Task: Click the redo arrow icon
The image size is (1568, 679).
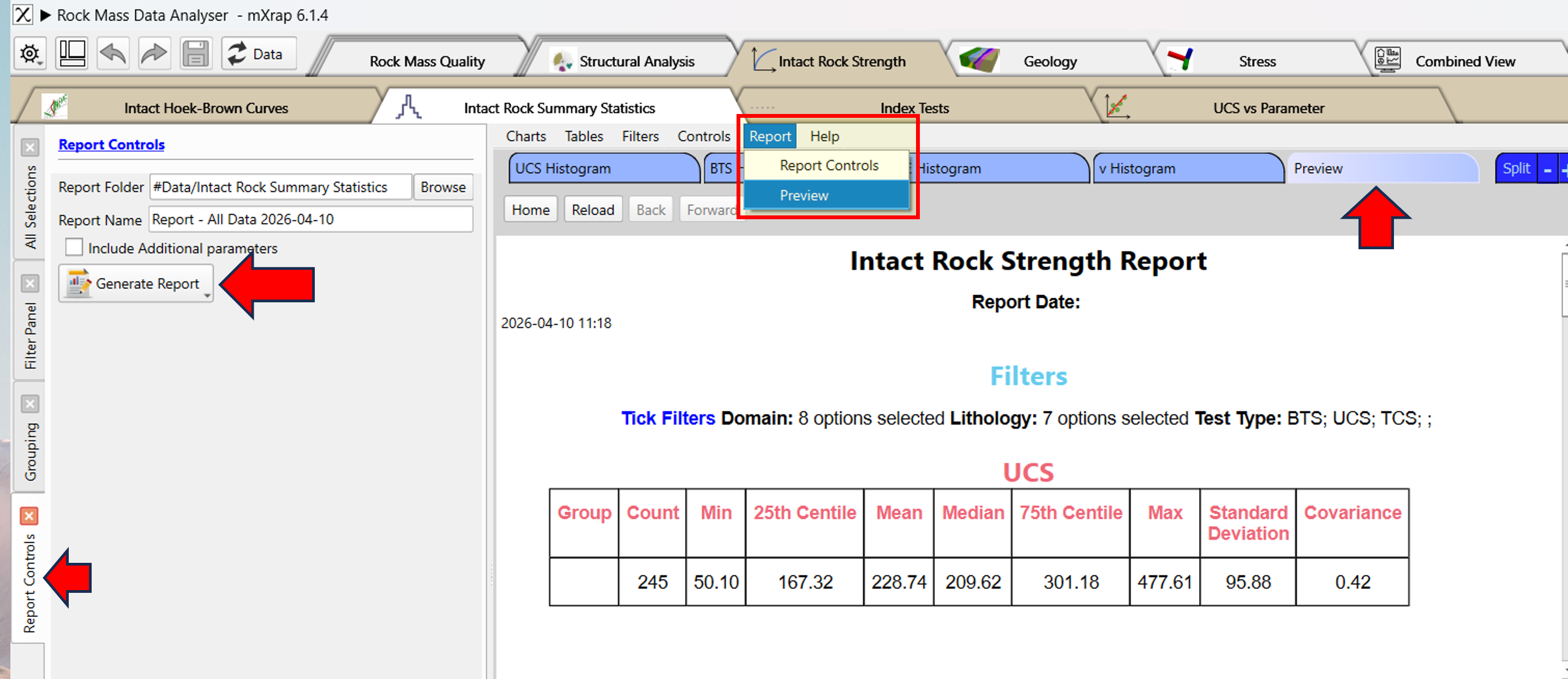Action: pos(153,53)
